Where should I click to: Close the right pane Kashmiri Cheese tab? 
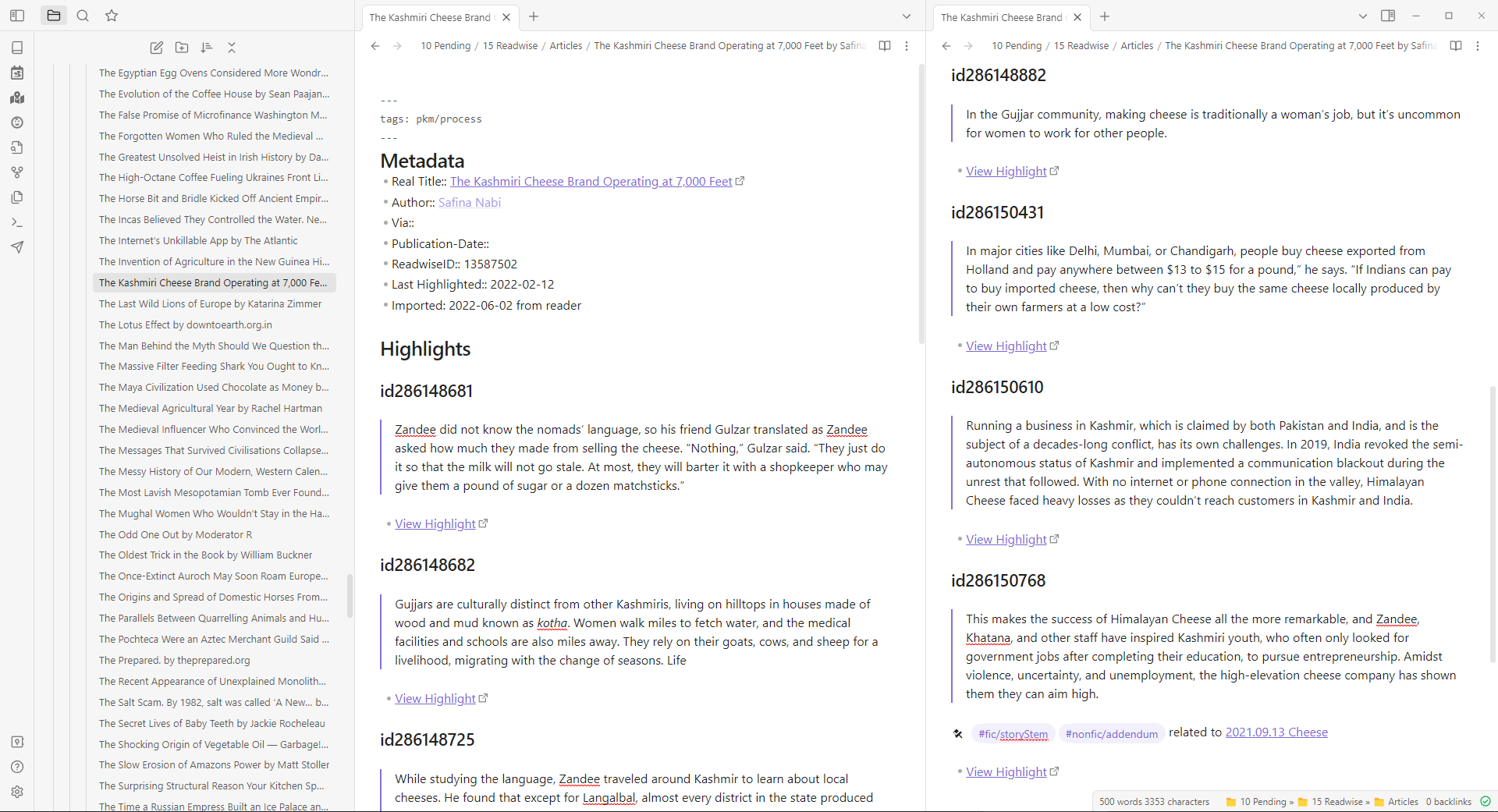[x=1077, y=17]
